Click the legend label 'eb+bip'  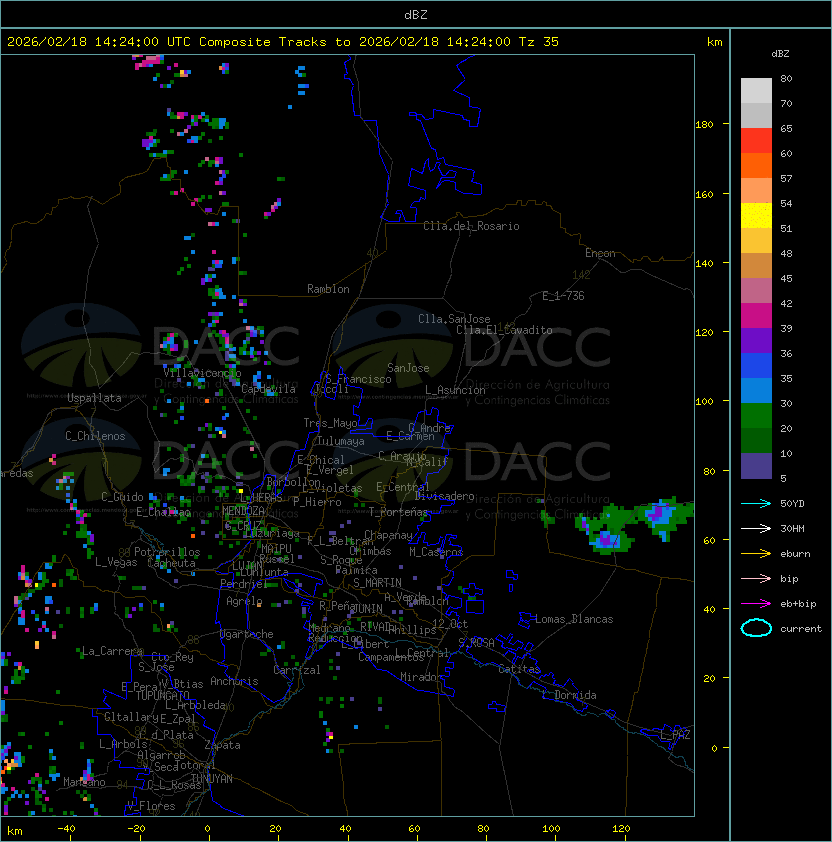798,604
